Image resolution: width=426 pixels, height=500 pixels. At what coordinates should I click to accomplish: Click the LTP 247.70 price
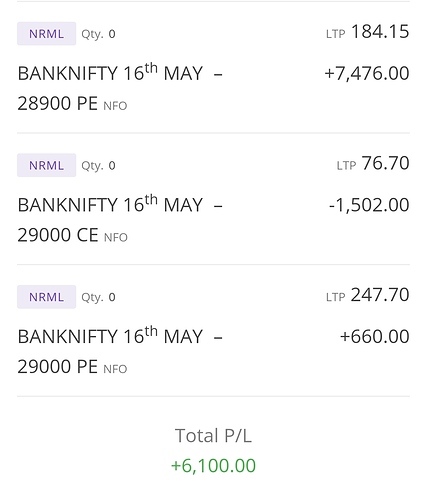[368, 295]
